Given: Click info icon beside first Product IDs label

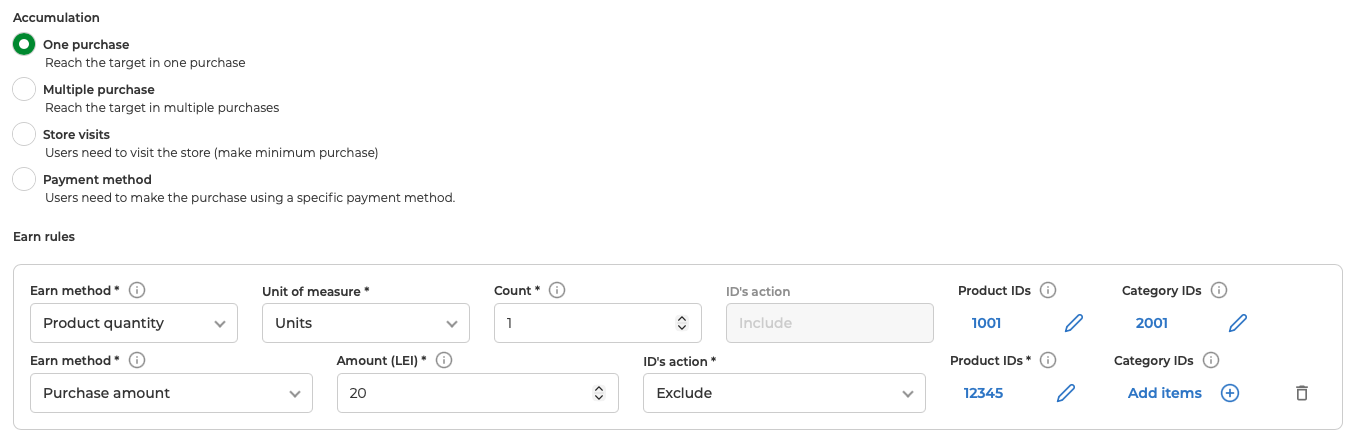Looking at the screenshot, I should pos(1048,290).
